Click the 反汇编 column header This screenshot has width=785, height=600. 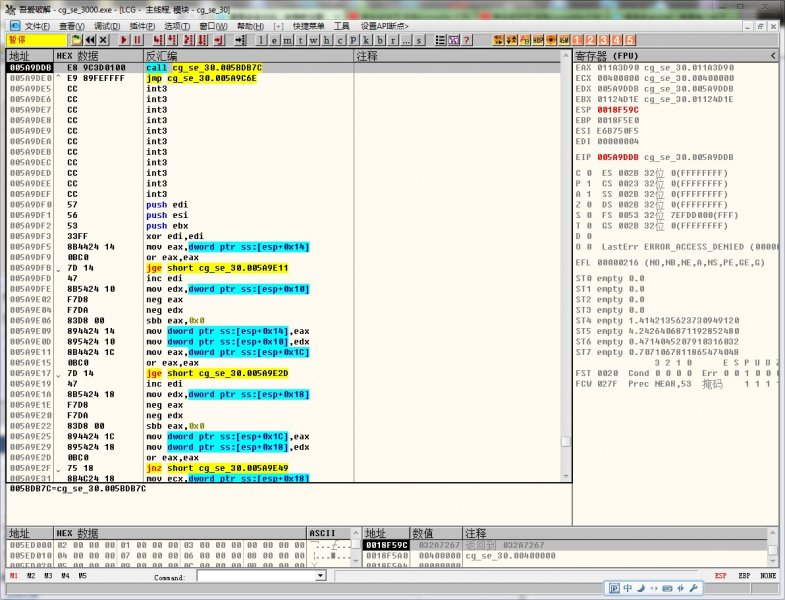pyautogui.click(x=248, y=56)
